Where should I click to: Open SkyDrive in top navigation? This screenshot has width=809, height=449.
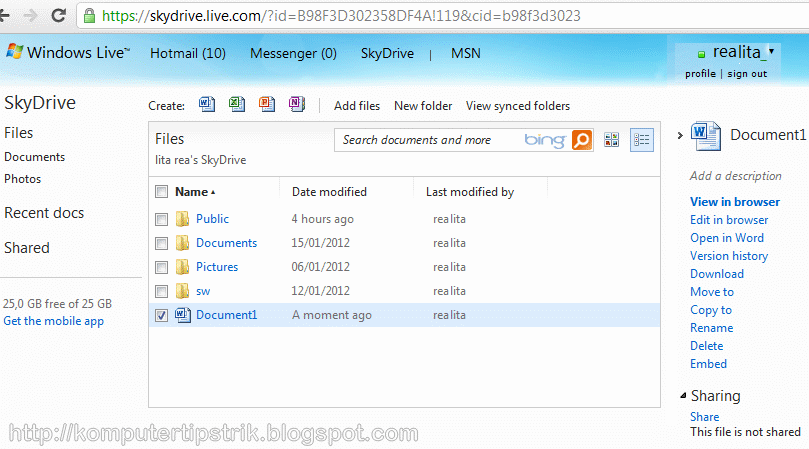coord(387,53)
